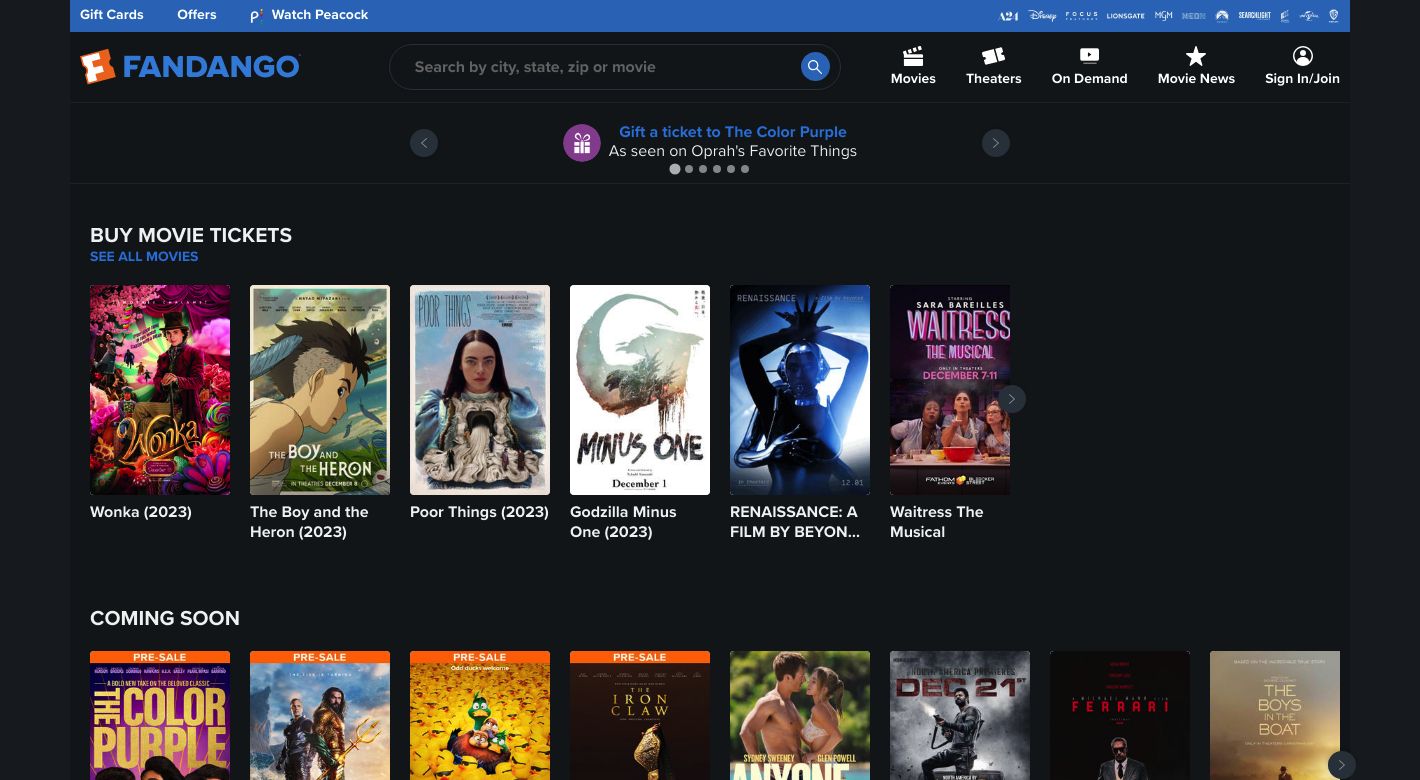
Task: Click the Sign In/Join profile icon
Action: (1302, 56)
